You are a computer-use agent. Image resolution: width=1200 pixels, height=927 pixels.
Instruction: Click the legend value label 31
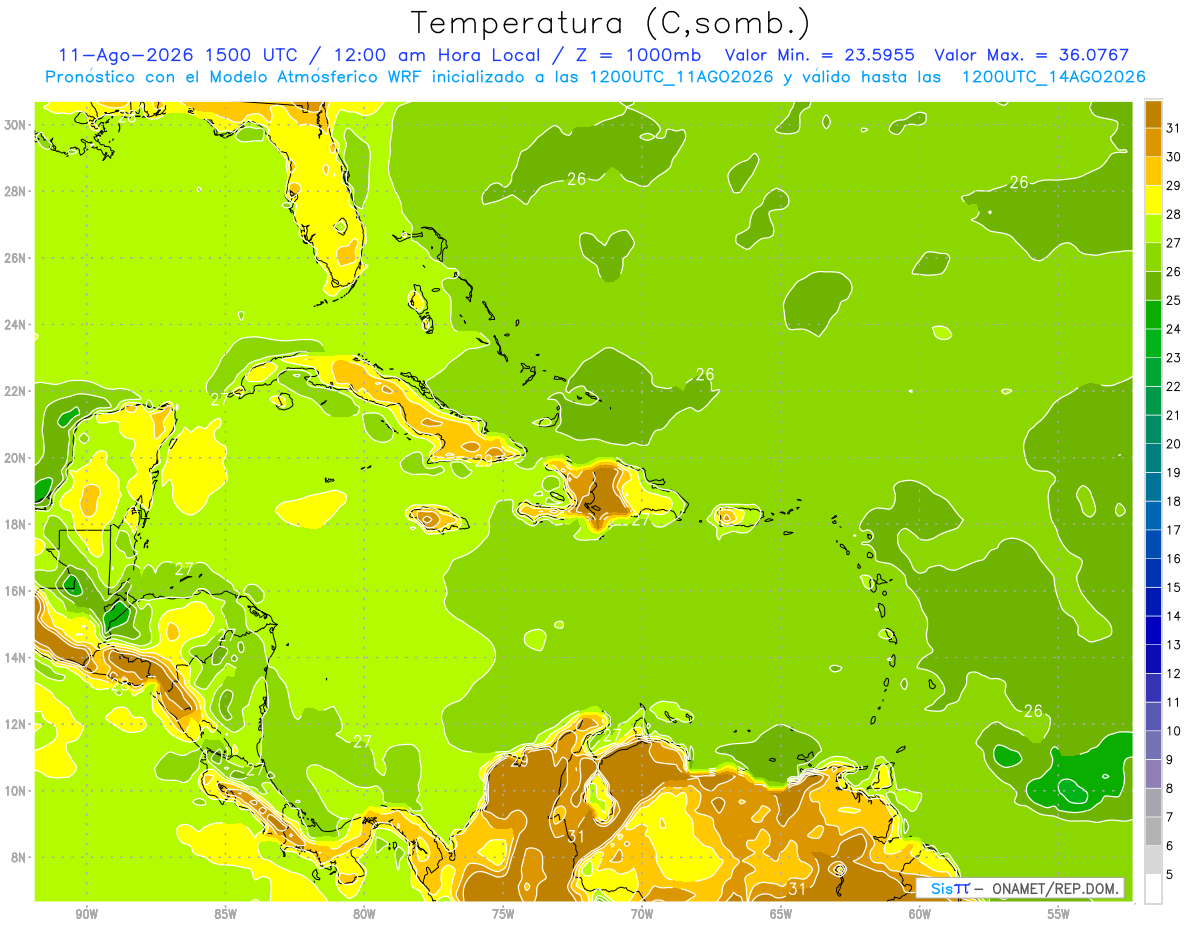[x=1174, y=128]
